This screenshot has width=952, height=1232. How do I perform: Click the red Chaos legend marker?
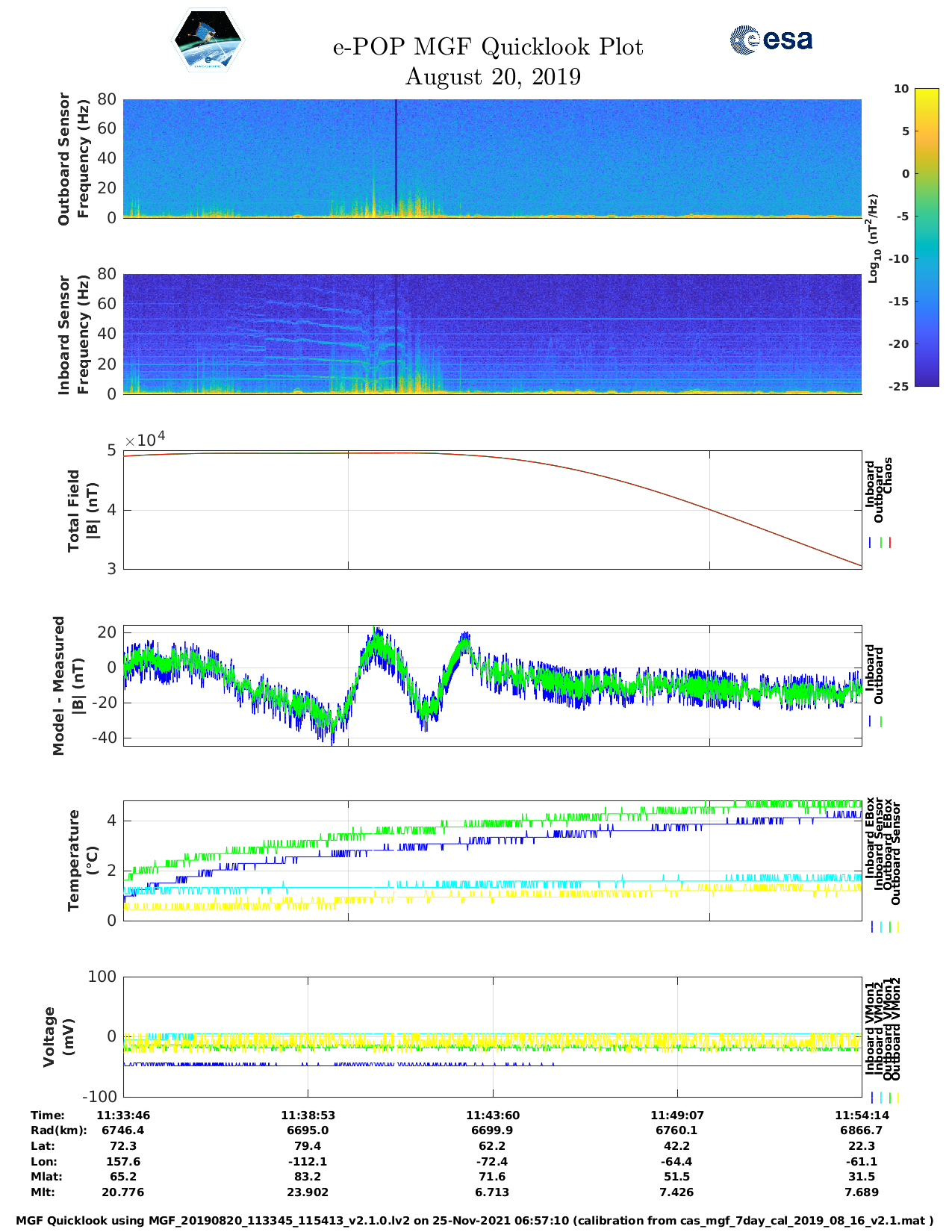click(x=890, y=543)
